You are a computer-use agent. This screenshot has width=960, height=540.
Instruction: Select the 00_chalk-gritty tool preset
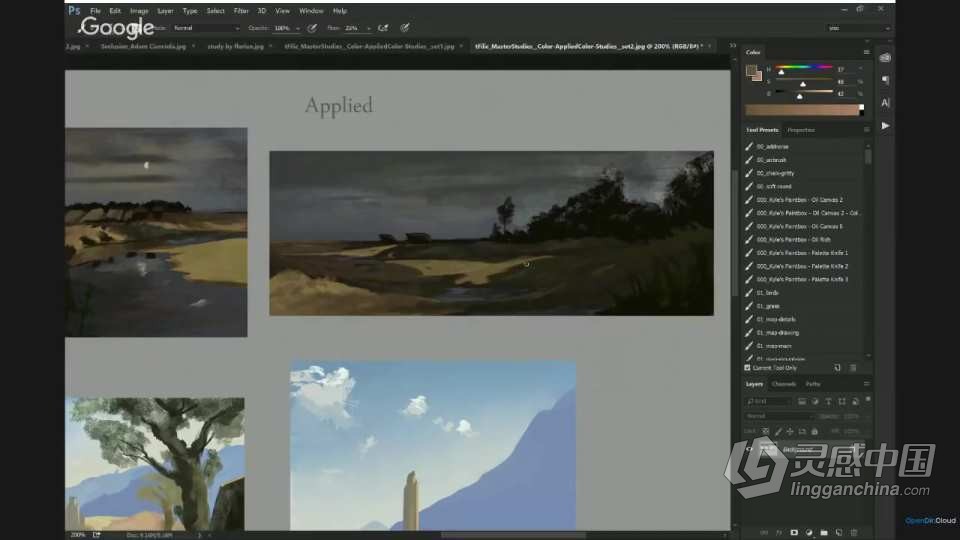pos(803,173)
